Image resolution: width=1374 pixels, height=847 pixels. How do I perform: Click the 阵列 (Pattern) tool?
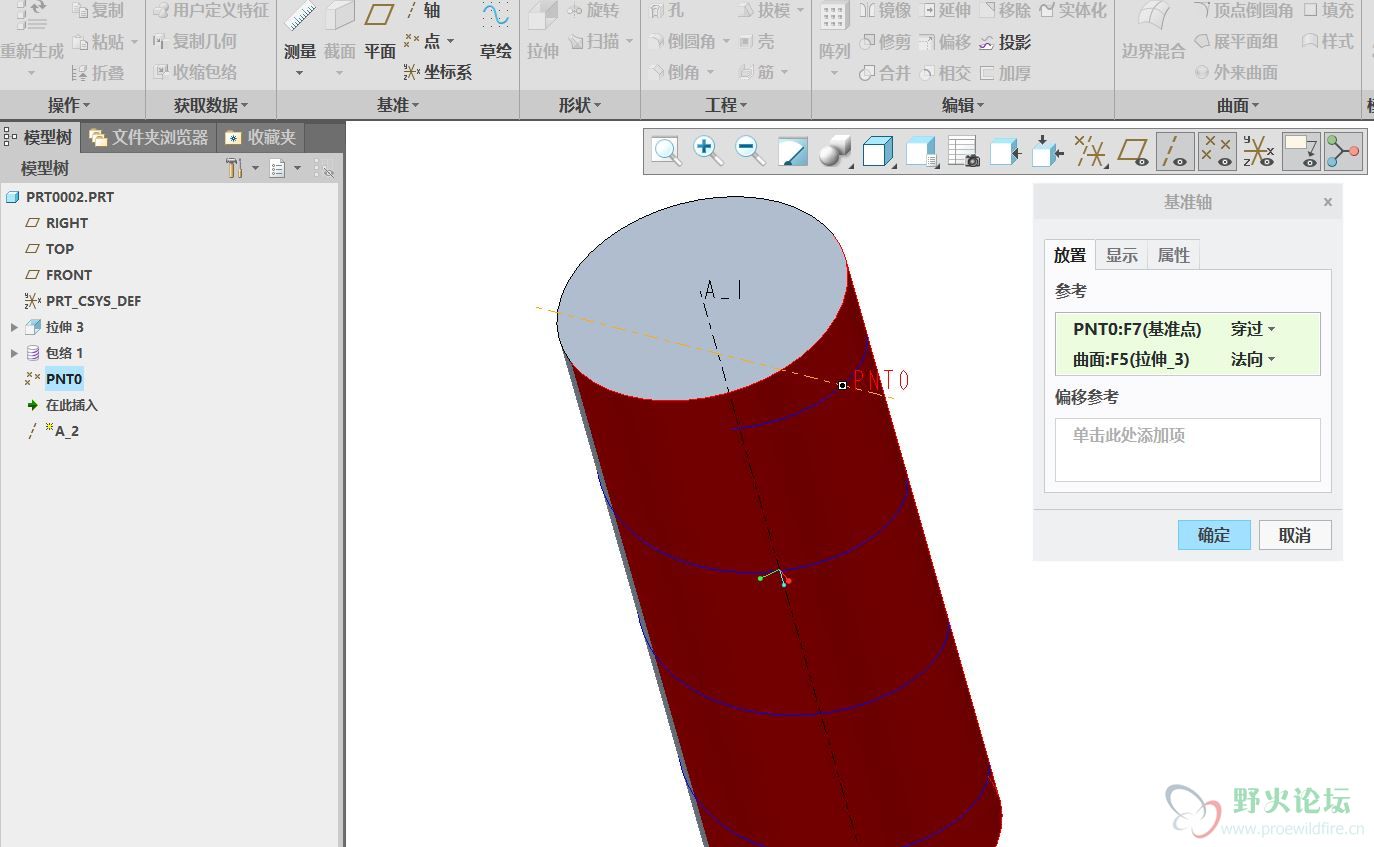coord(834,32)
